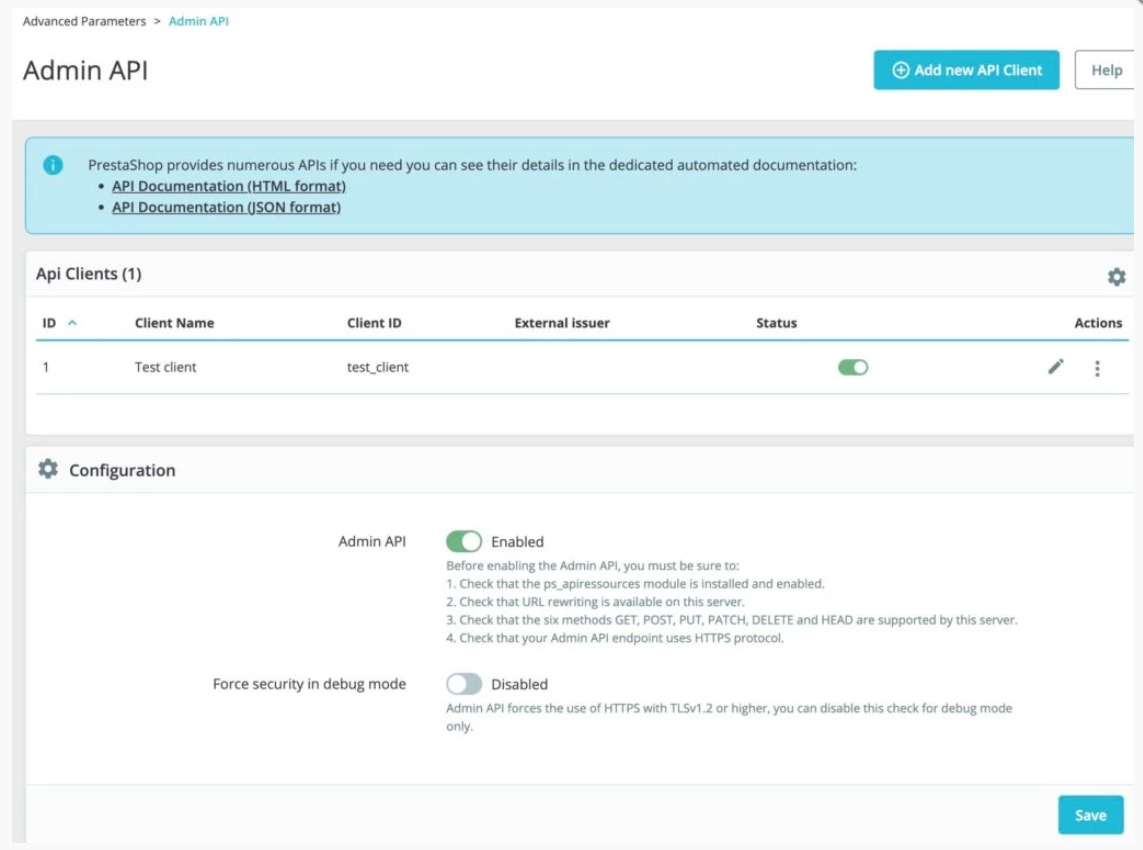Click the Admin API page title
Screen dimensions: 1143x850
pos(85,71)
